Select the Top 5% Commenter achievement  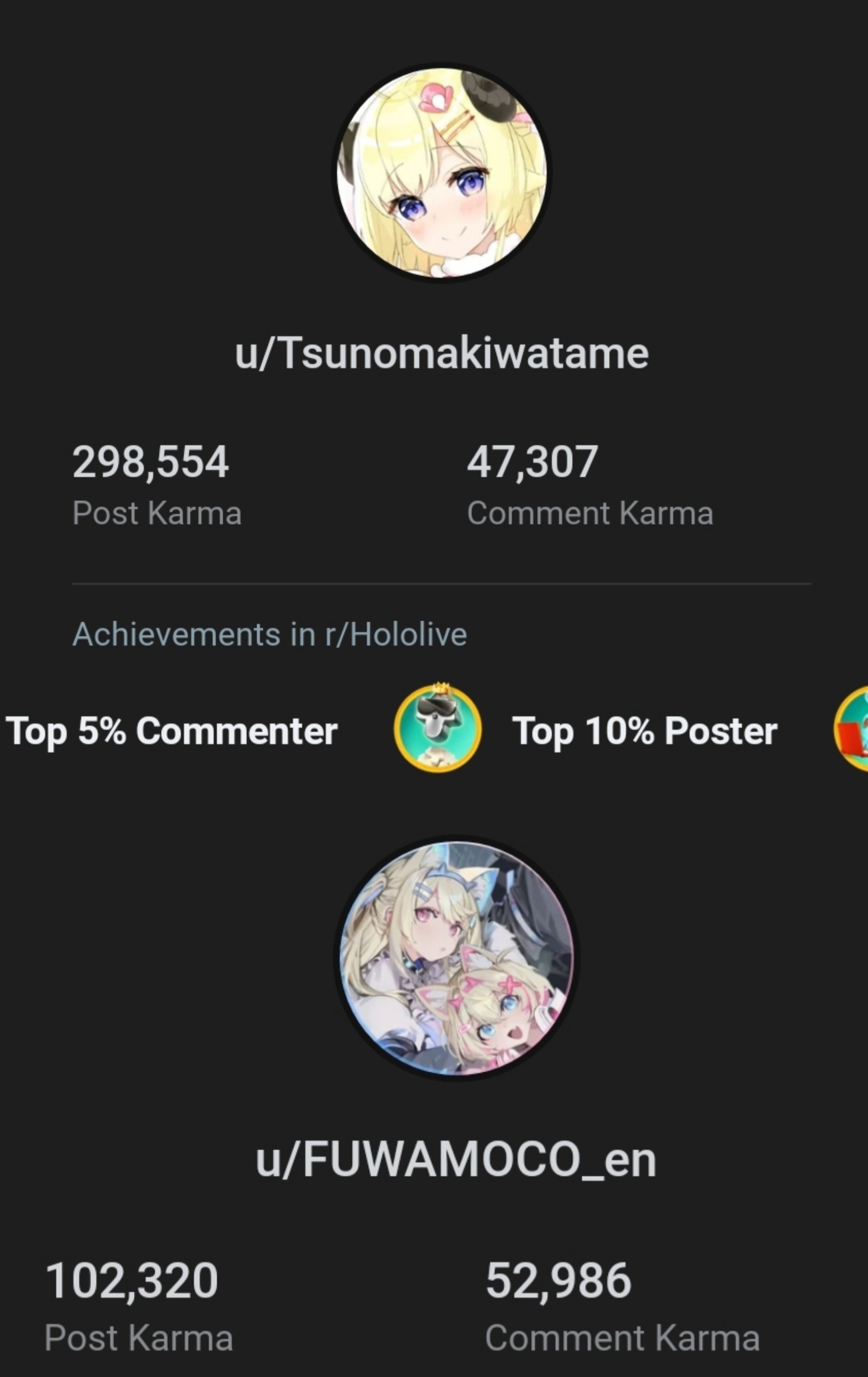171,731
